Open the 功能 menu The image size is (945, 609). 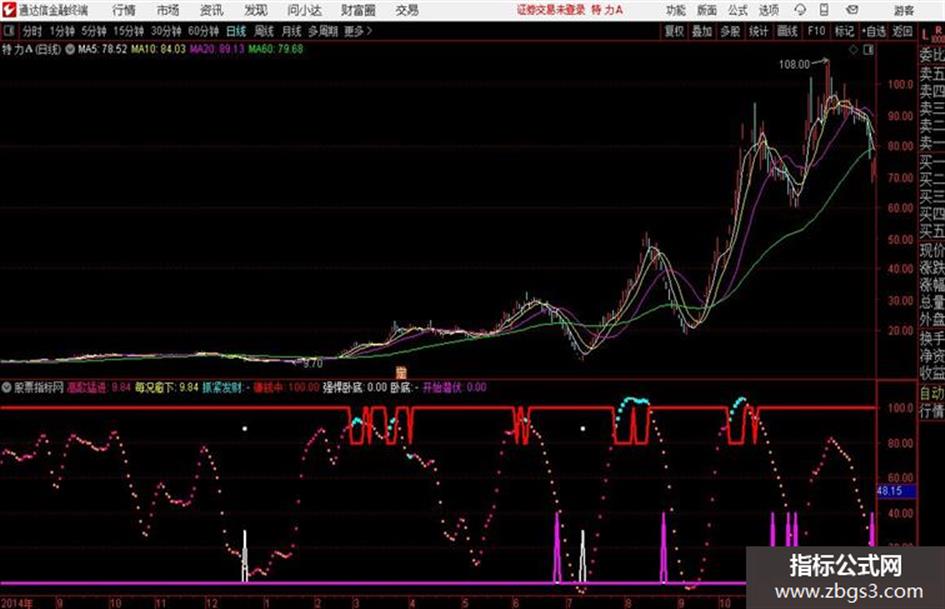[x=676, y=10]
